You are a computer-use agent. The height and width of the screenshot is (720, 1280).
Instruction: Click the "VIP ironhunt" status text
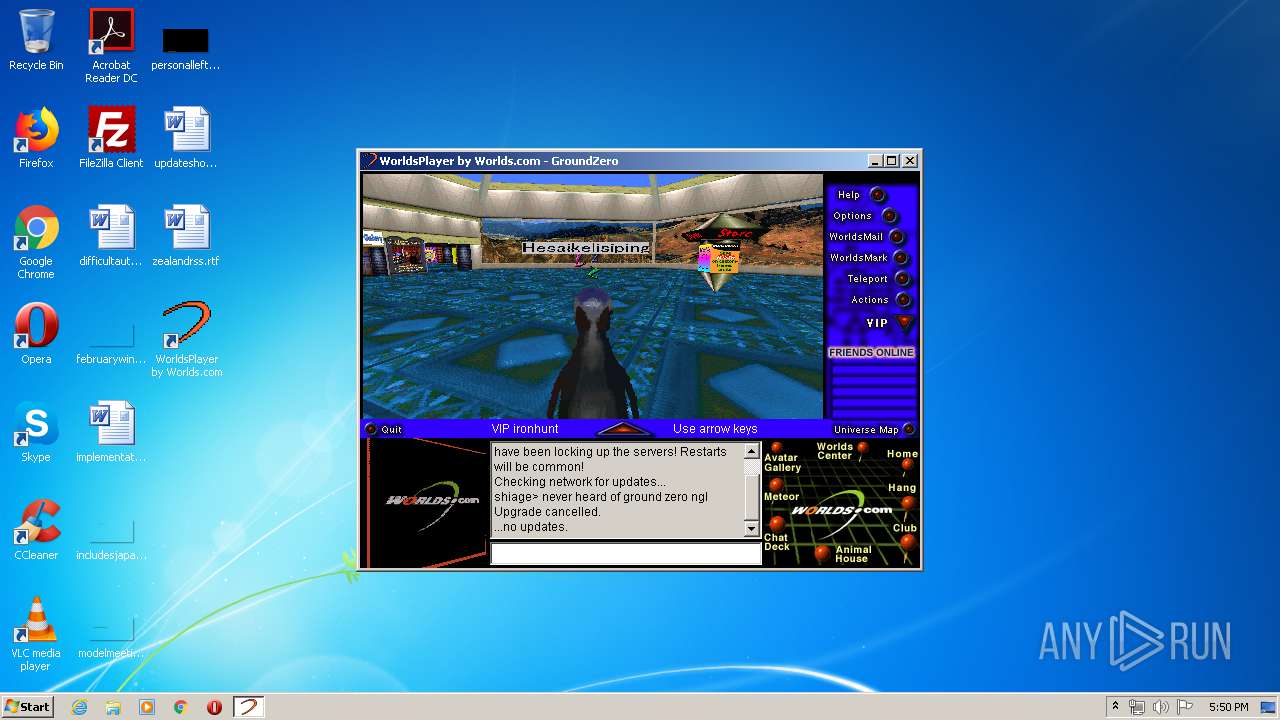coord(525,429)
